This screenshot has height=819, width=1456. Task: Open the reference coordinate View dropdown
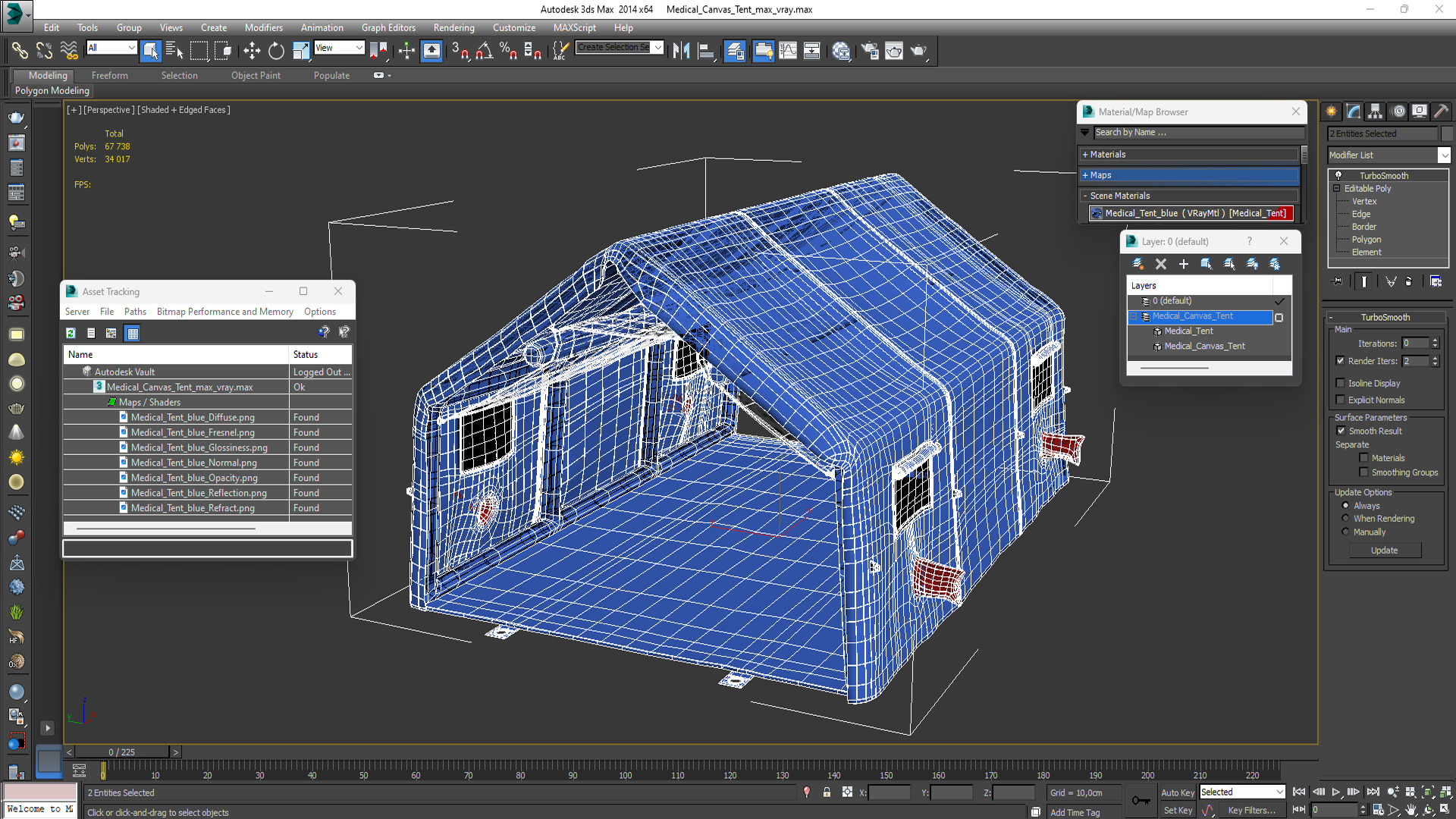click(x=339, y=48)
